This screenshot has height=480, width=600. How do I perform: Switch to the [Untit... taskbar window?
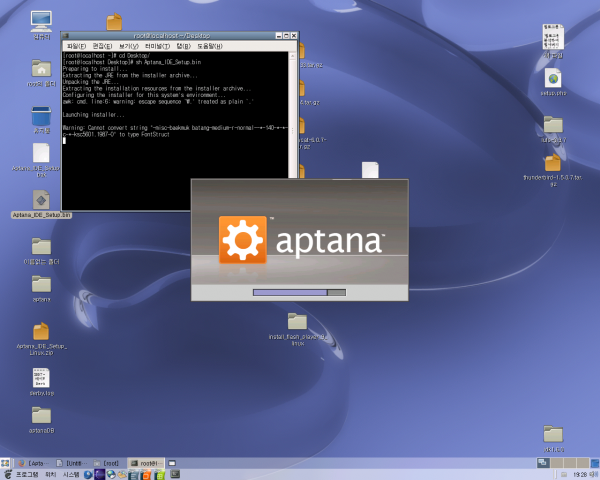(x=72, y=463)
